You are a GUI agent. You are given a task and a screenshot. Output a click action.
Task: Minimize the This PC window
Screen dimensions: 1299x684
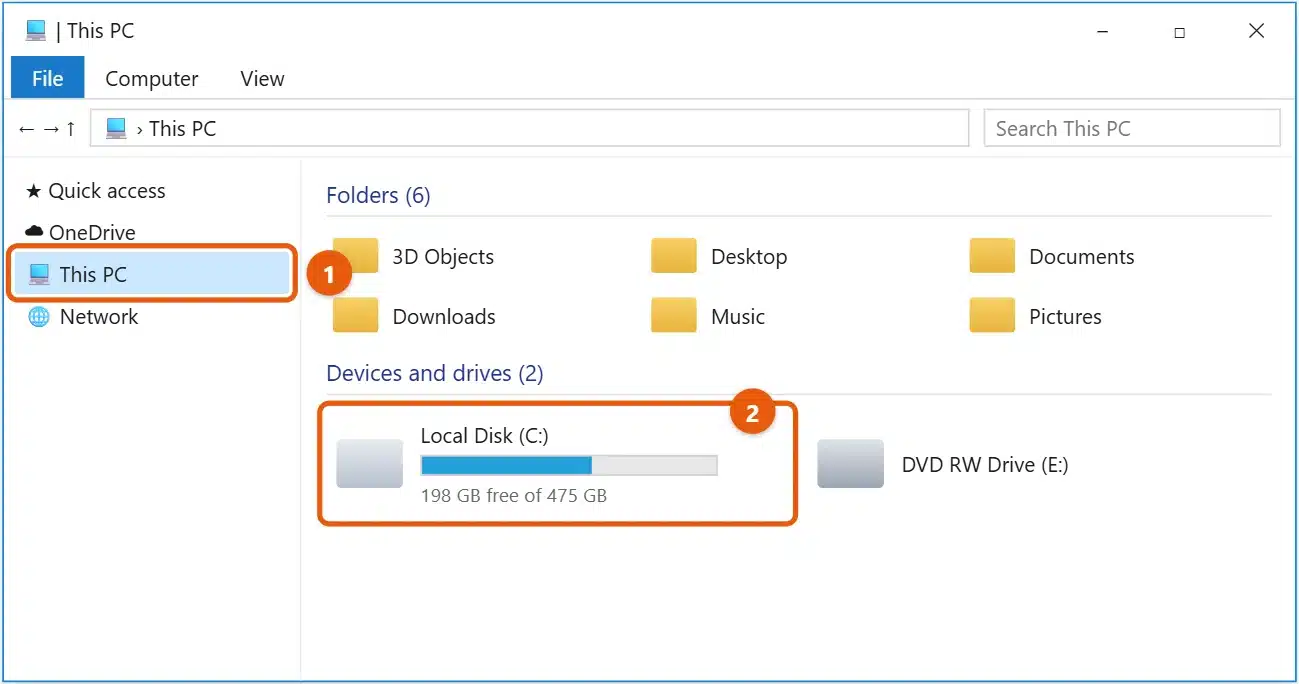(1101, 32)
